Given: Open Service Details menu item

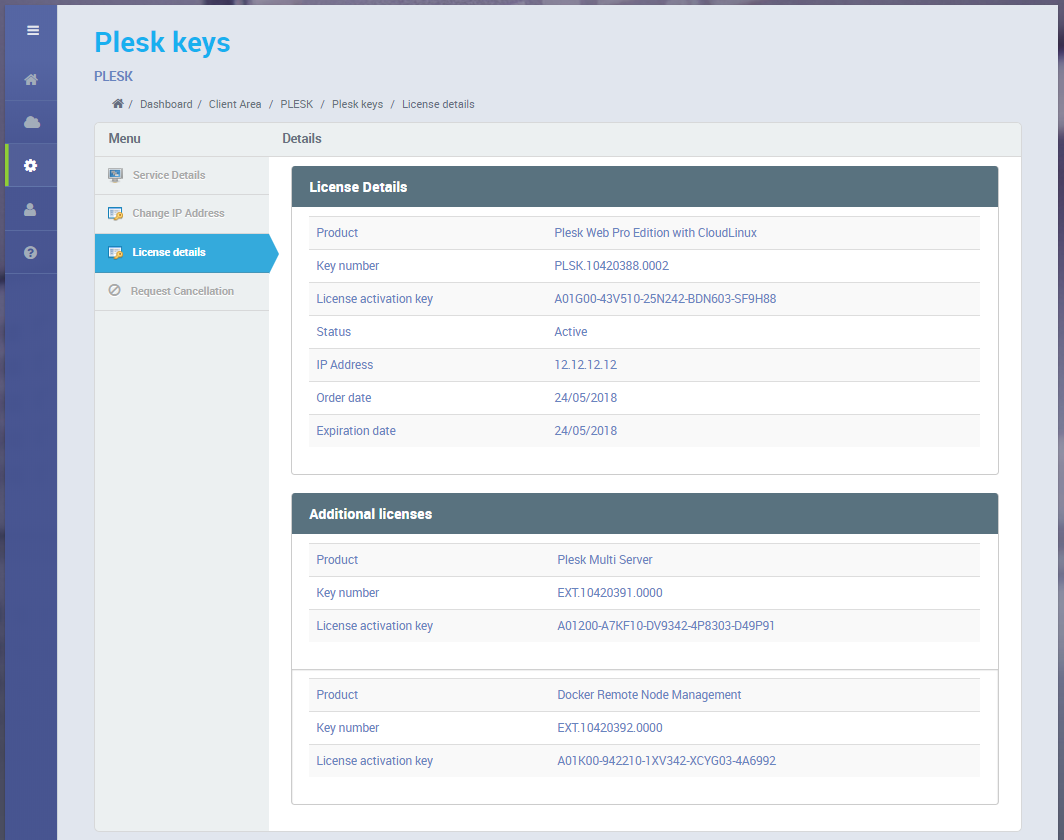Looking at the screenshot, I should pyautogui.click(x=182, y=175).
